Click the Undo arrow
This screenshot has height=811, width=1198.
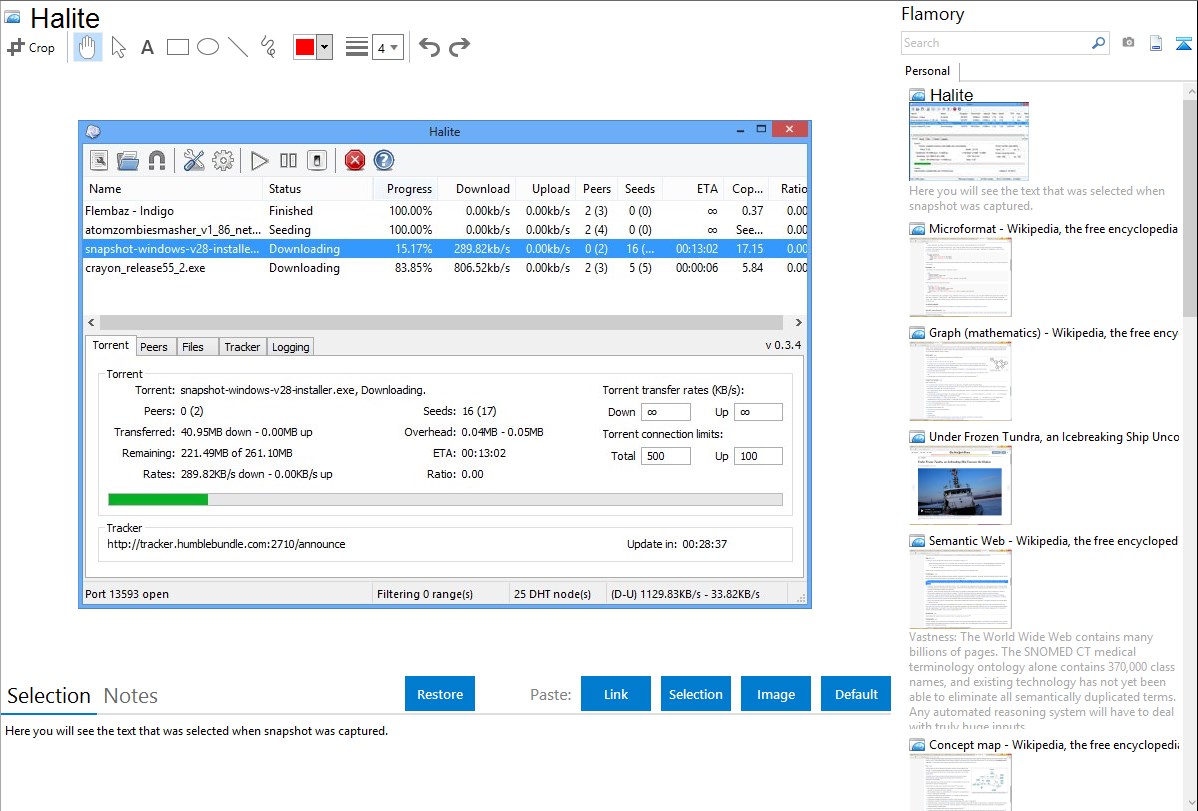click(429, 47)
